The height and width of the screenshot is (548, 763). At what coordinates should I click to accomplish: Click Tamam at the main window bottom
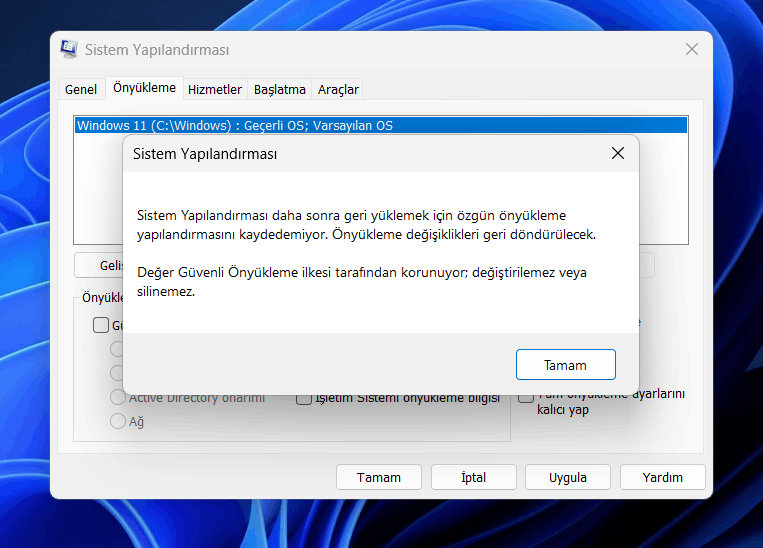[x=379, y=477]
